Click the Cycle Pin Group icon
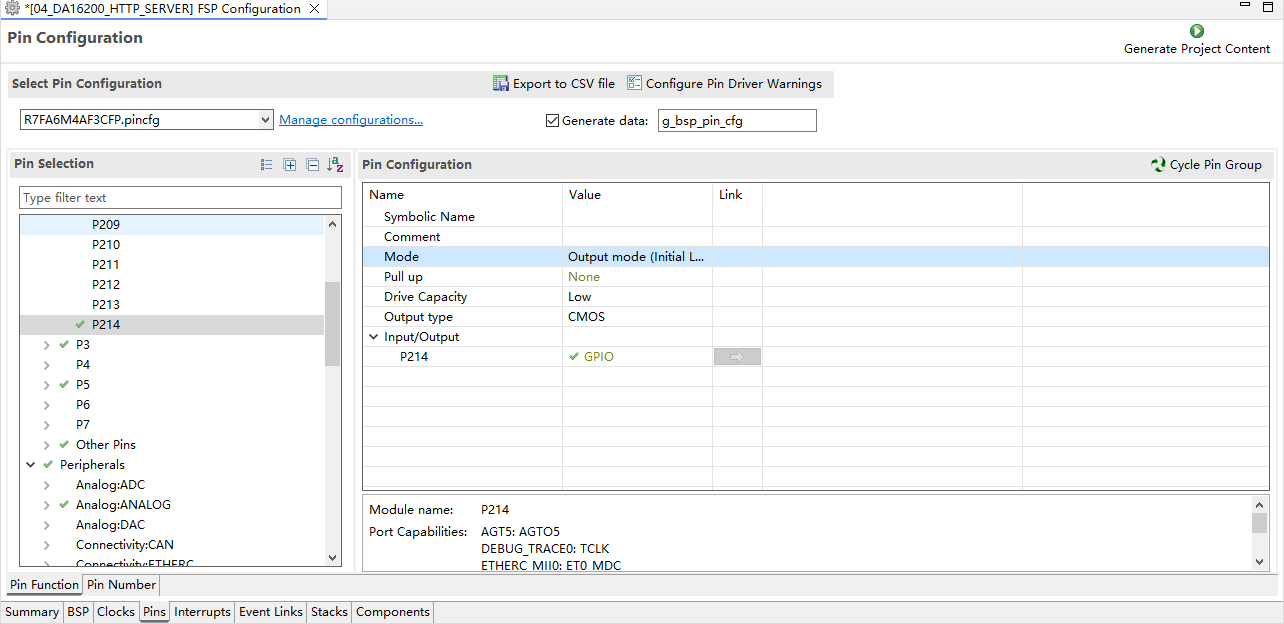Viewport: 1284px width, 624px height. 1158,165
